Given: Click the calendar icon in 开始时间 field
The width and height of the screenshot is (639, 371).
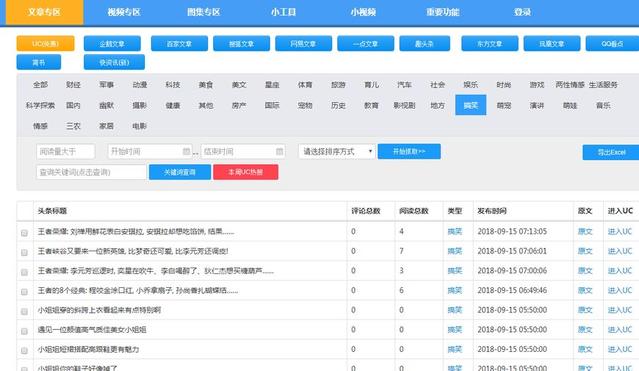Looking at the screenshot, I should [x=186, y=152].
